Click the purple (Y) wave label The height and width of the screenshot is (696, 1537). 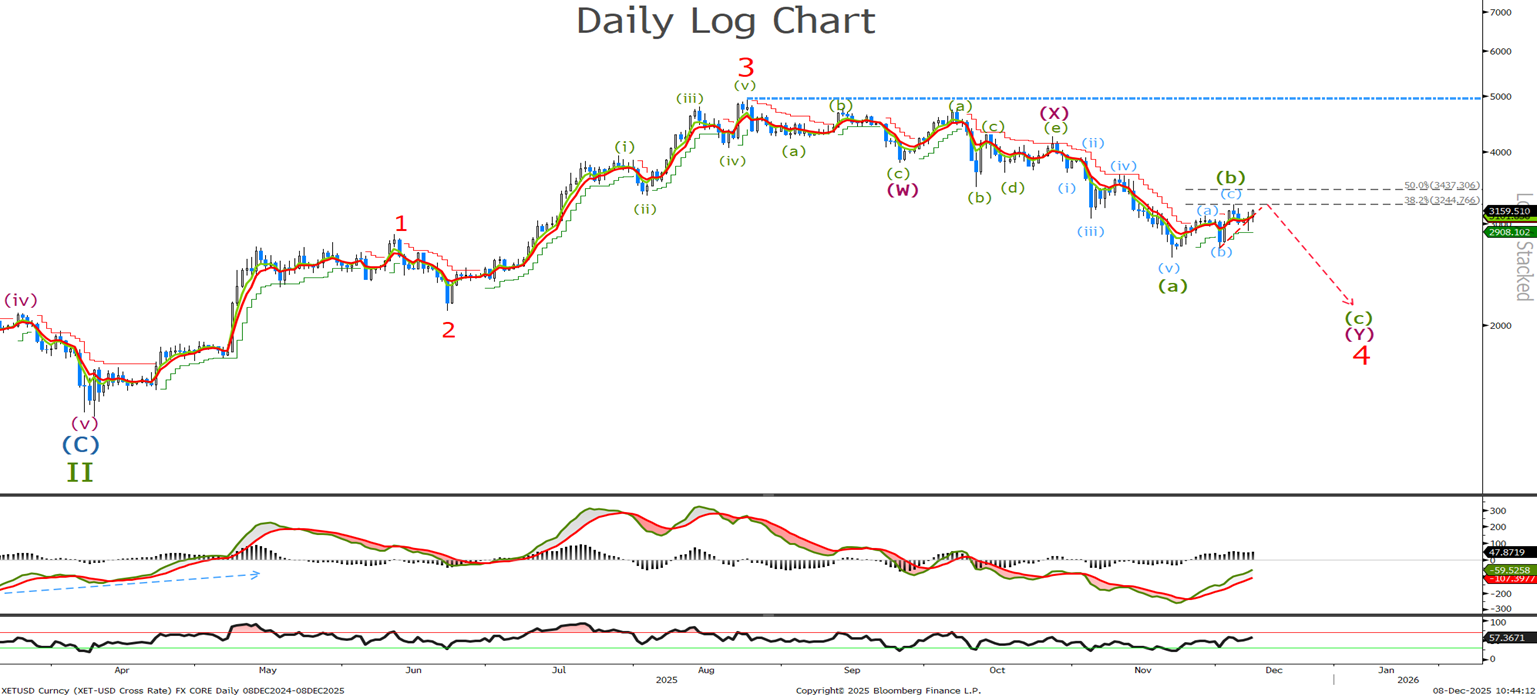[x=1359, y=334]
